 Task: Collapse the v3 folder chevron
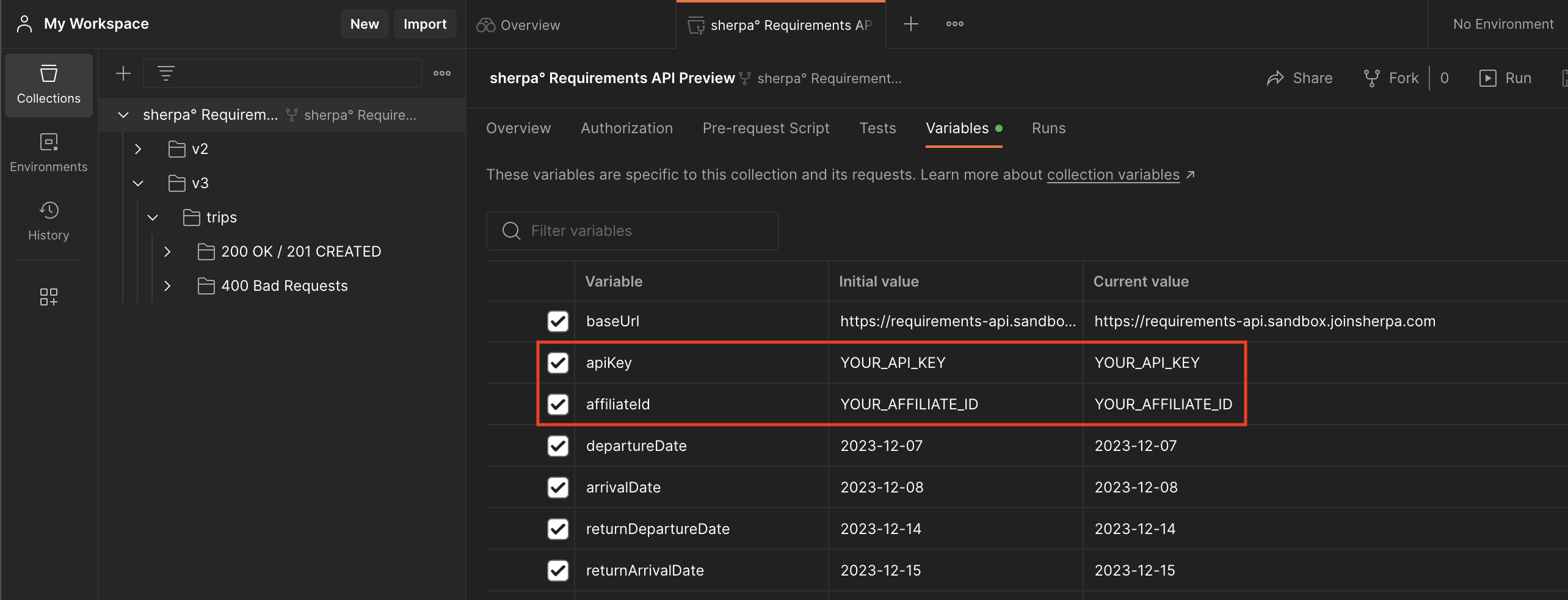138,183
